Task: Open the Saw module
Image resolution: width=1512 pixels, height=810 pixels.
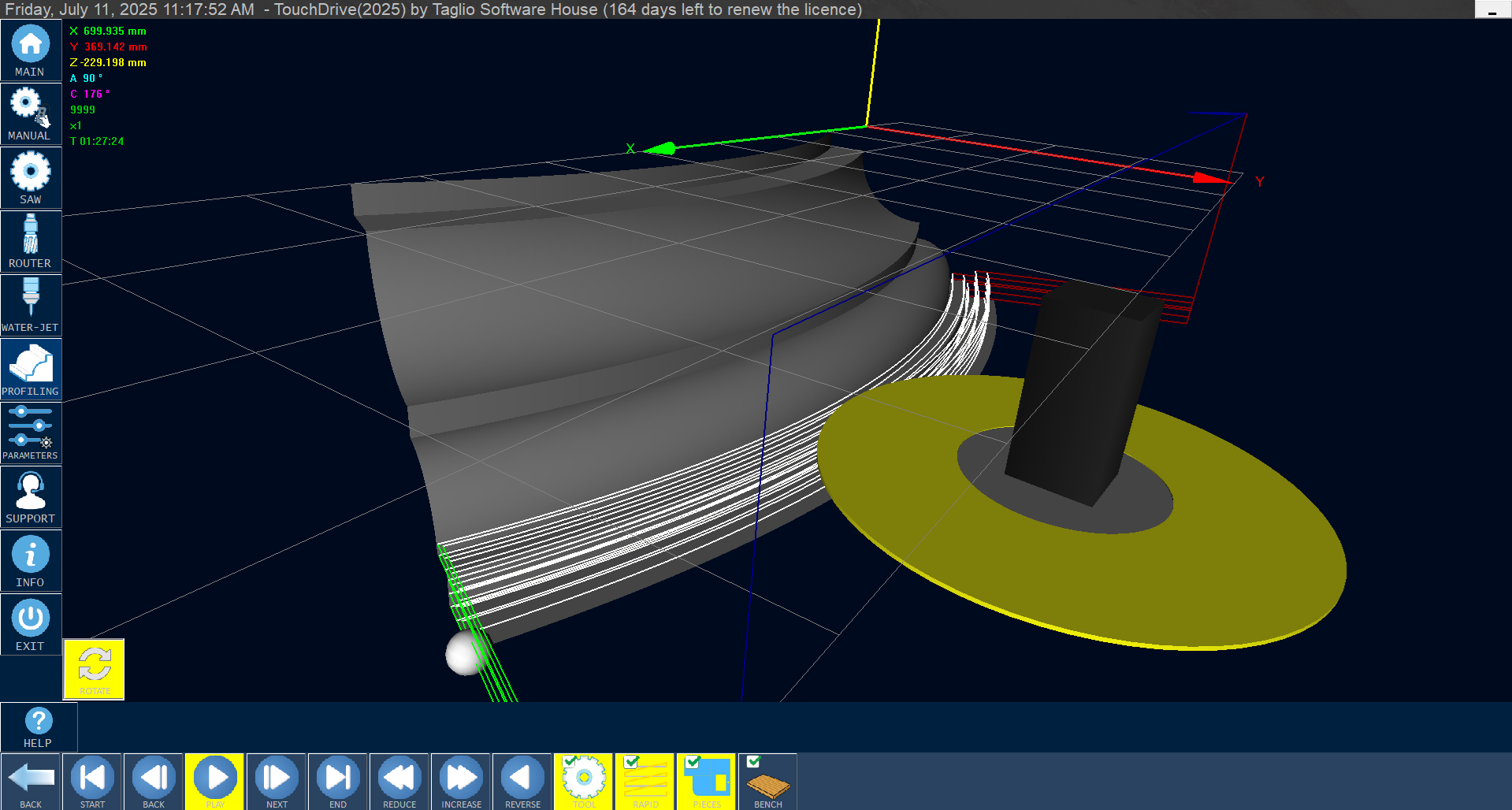Action: tap(31, 178)
